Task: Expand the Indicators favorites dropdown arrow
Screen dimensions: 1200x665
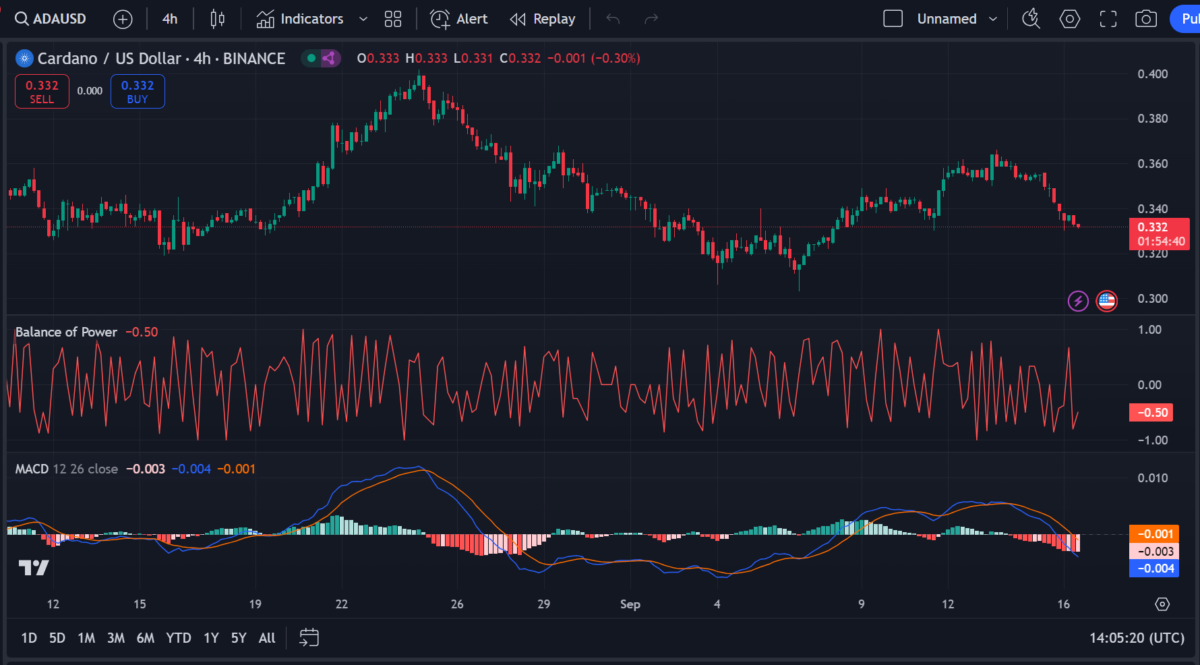Action: pyautogui.click(x=363, y=19)
